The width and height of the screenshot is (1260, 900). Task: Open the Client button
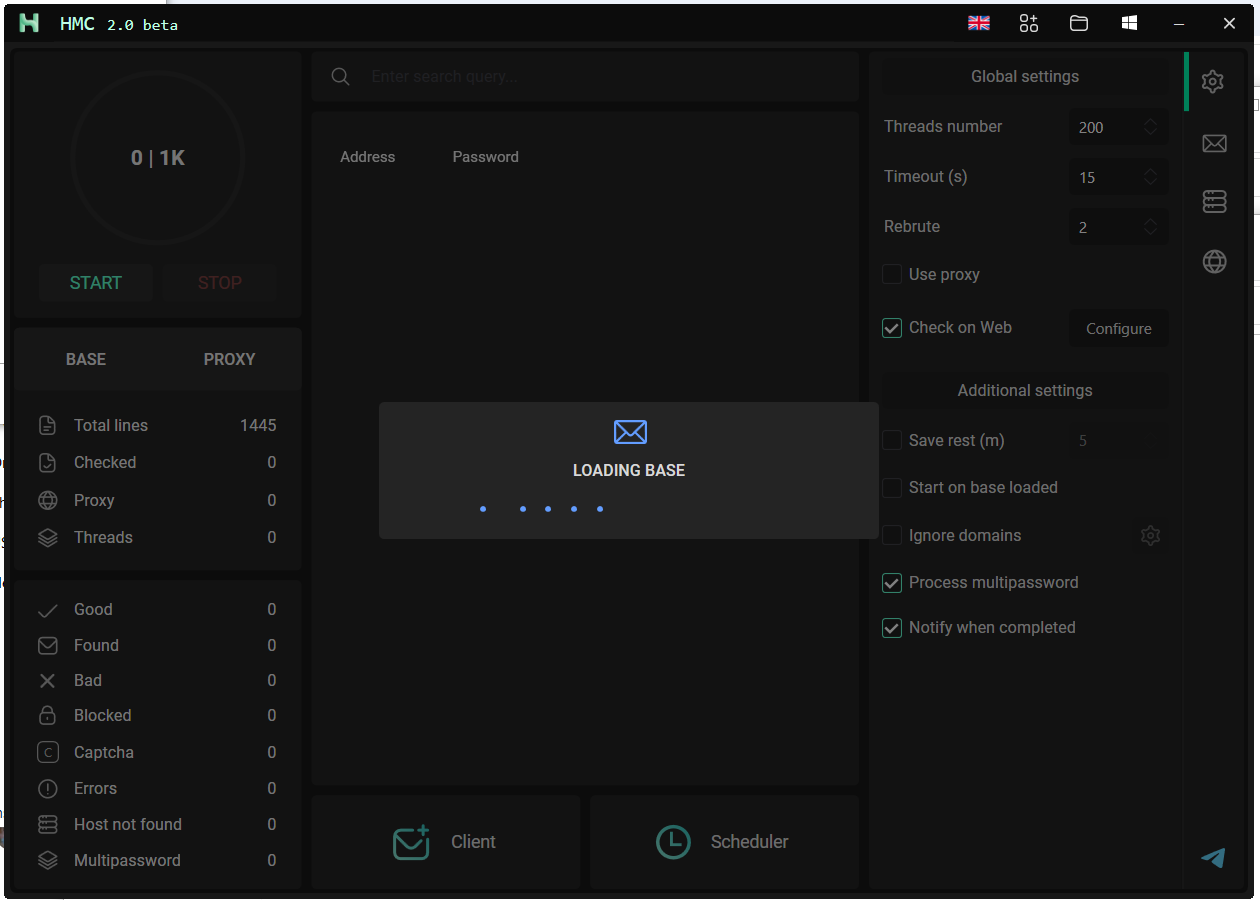coord(446,842)
